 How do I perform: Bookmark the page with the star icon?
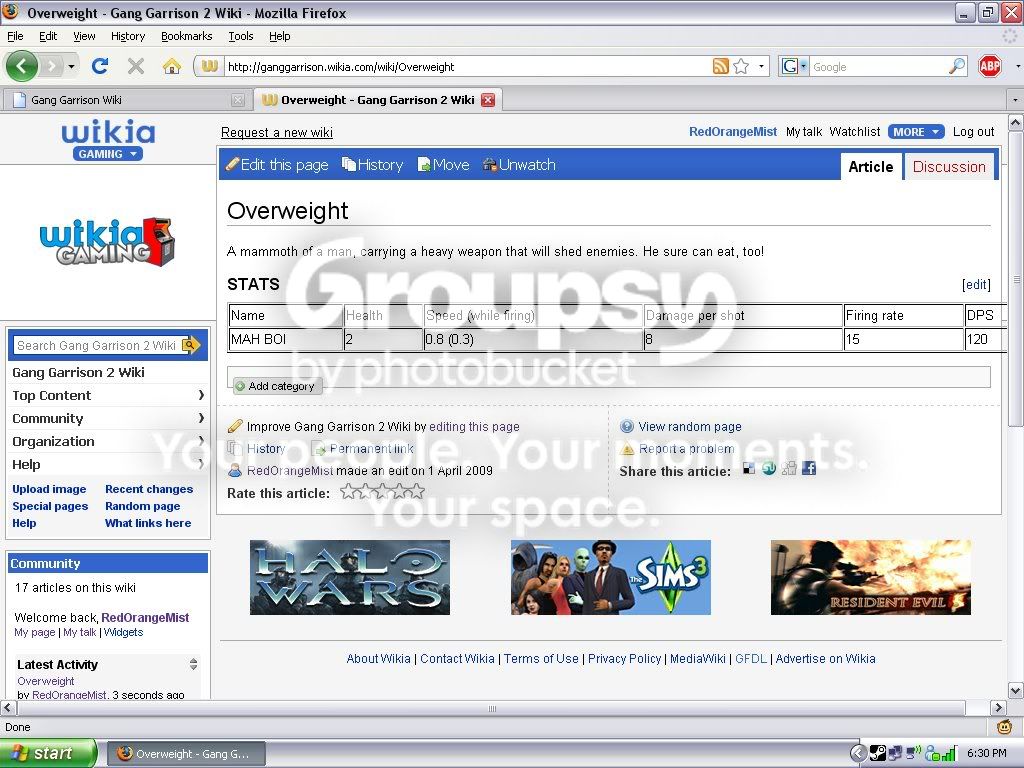741,66
